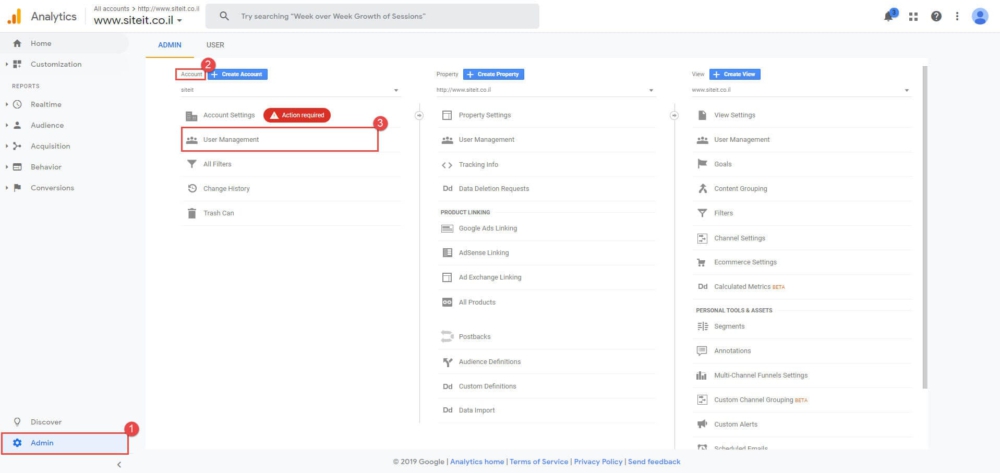
Task: Click the arrow between Account and Property columns
Action: coord(419,115)
